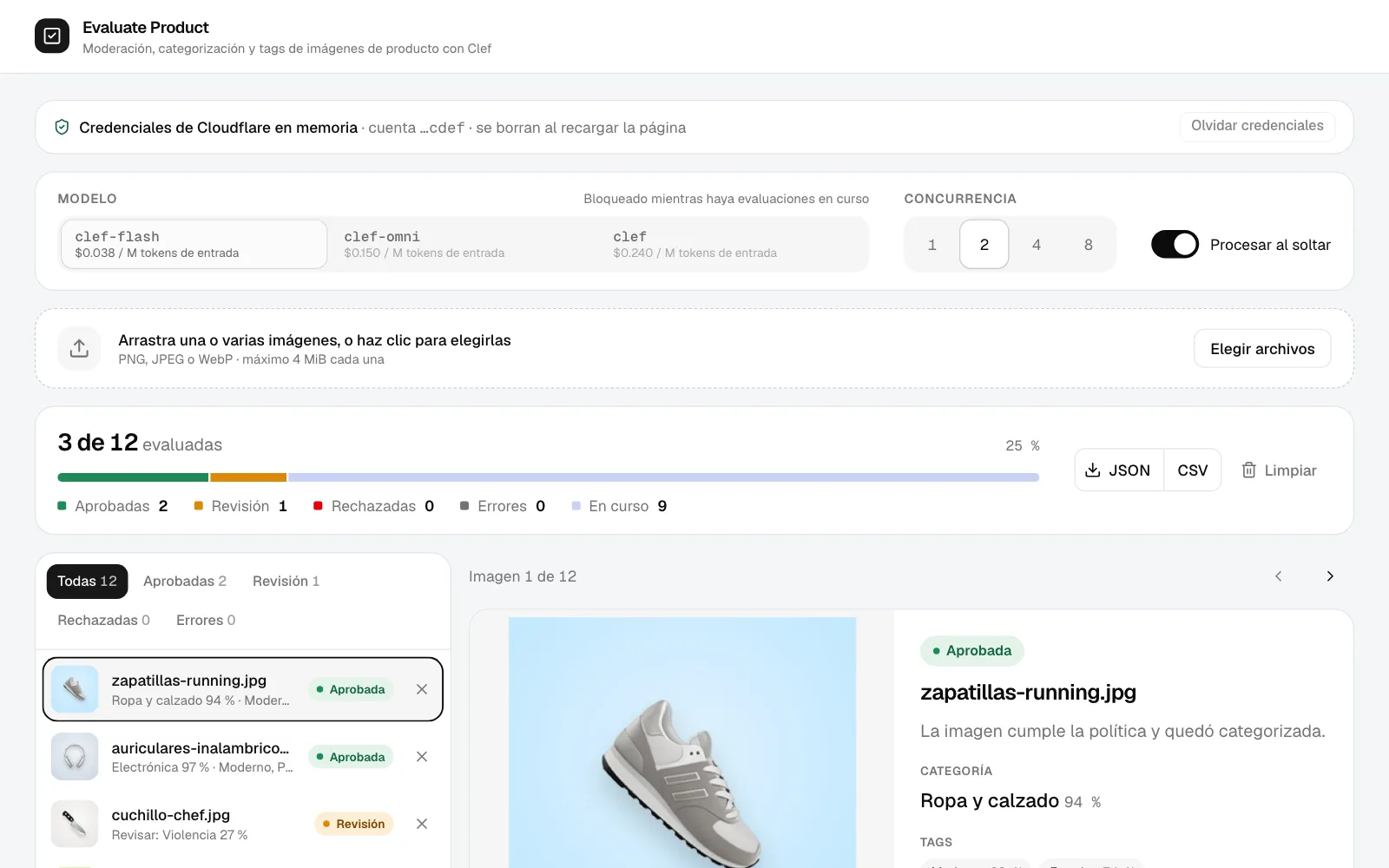1389x868 pixels.
Task: Remove zapatillas-running.jpg with its X icon
Action: (x=422, y=689)
